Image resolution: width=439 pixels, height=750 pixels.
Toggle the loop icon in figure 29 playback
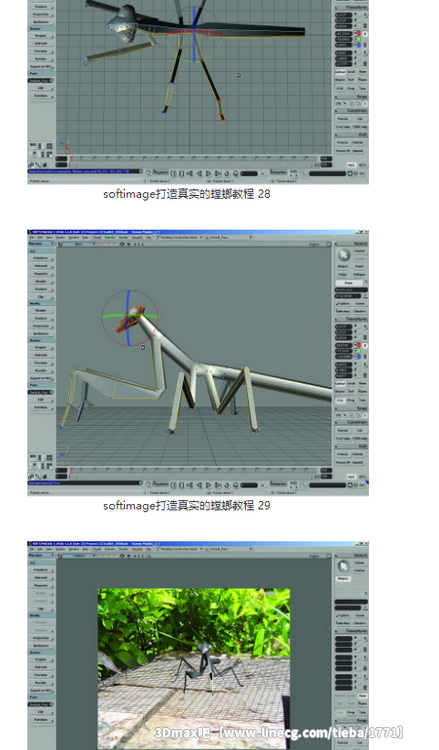[227, 485]
